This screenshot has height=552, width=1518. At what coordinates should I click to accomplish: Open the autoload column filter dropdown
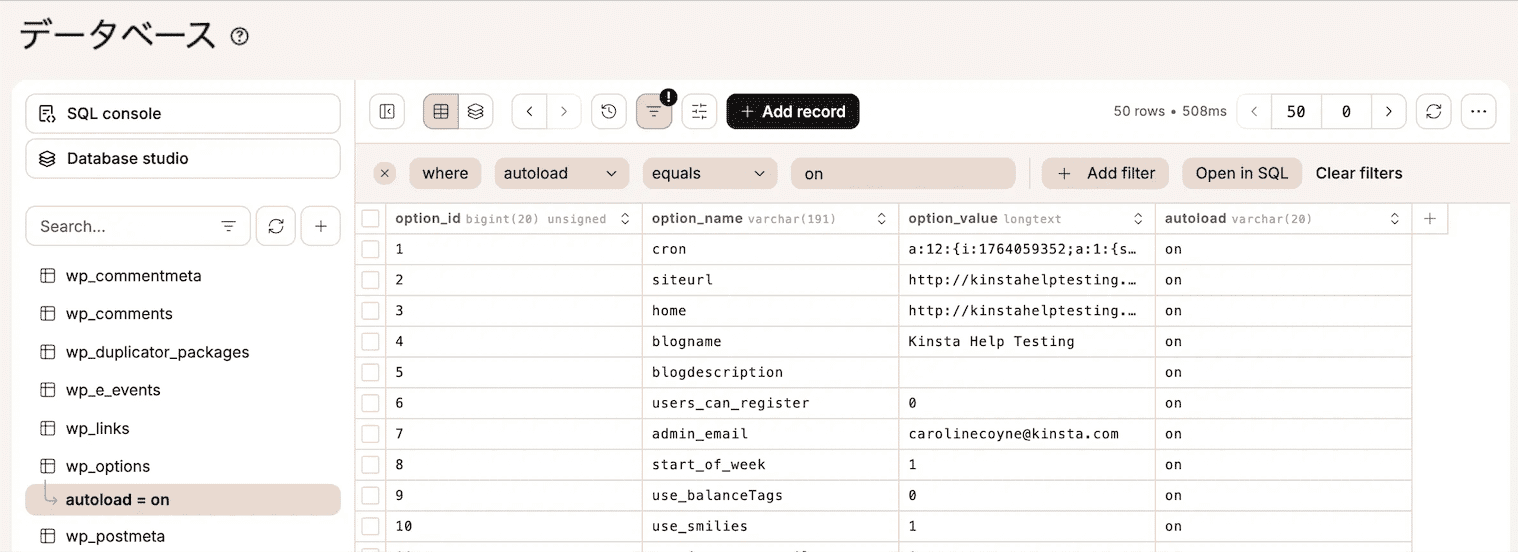click(561, 173)
